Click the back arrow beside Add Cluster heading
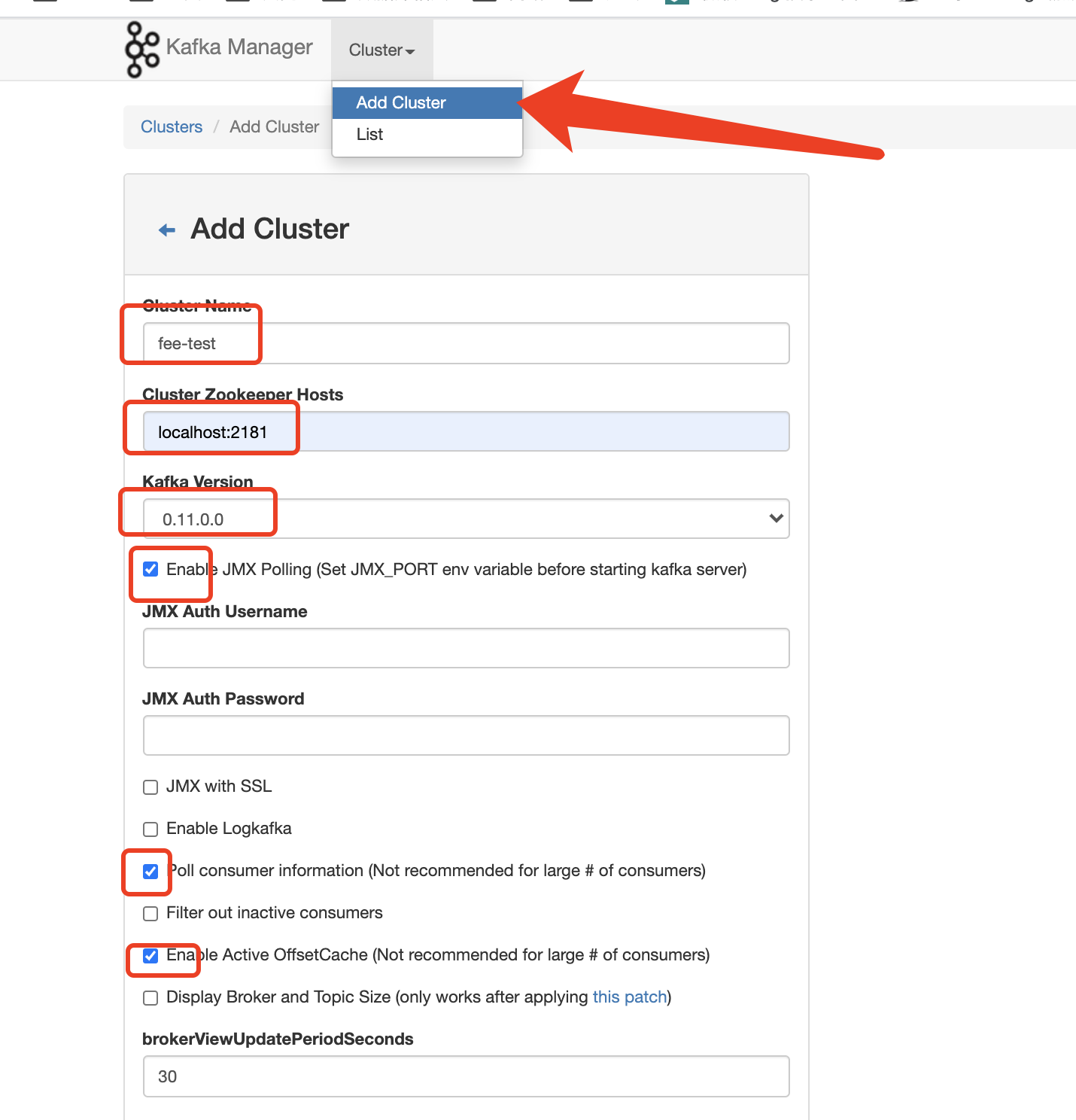 click(x=167, y=230)
